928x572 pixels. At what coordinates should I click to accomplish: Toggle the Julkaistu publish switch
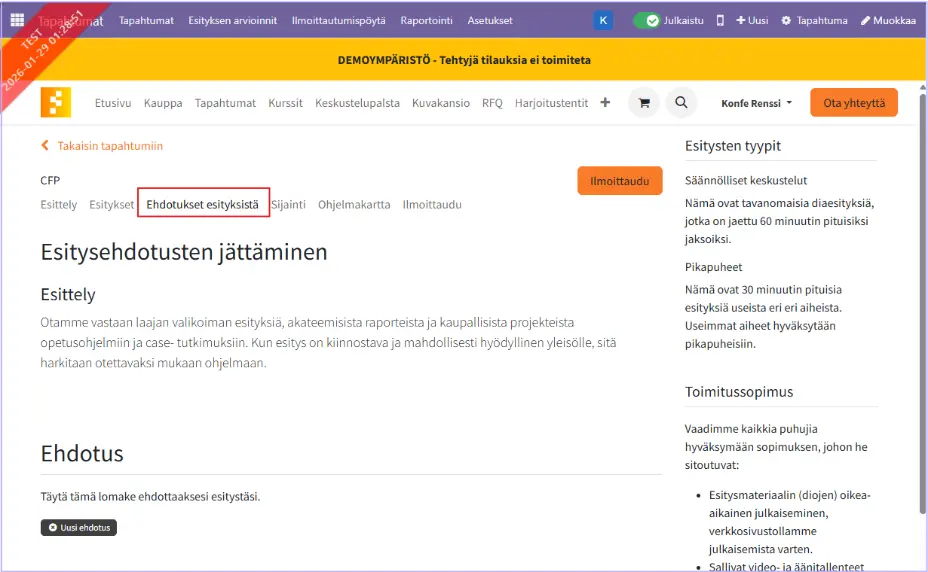pos(647,20)
